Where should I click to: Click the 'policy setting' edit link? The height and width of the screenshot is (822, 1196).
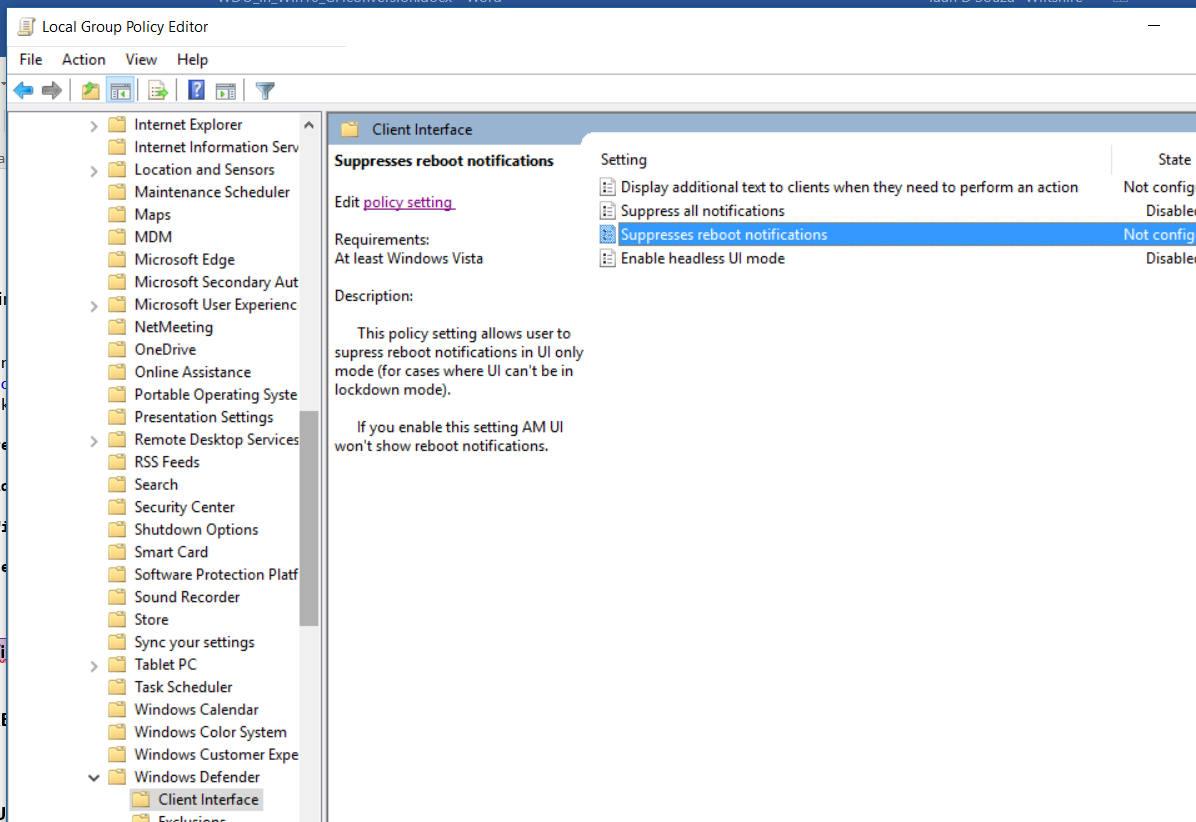point(408,202)
